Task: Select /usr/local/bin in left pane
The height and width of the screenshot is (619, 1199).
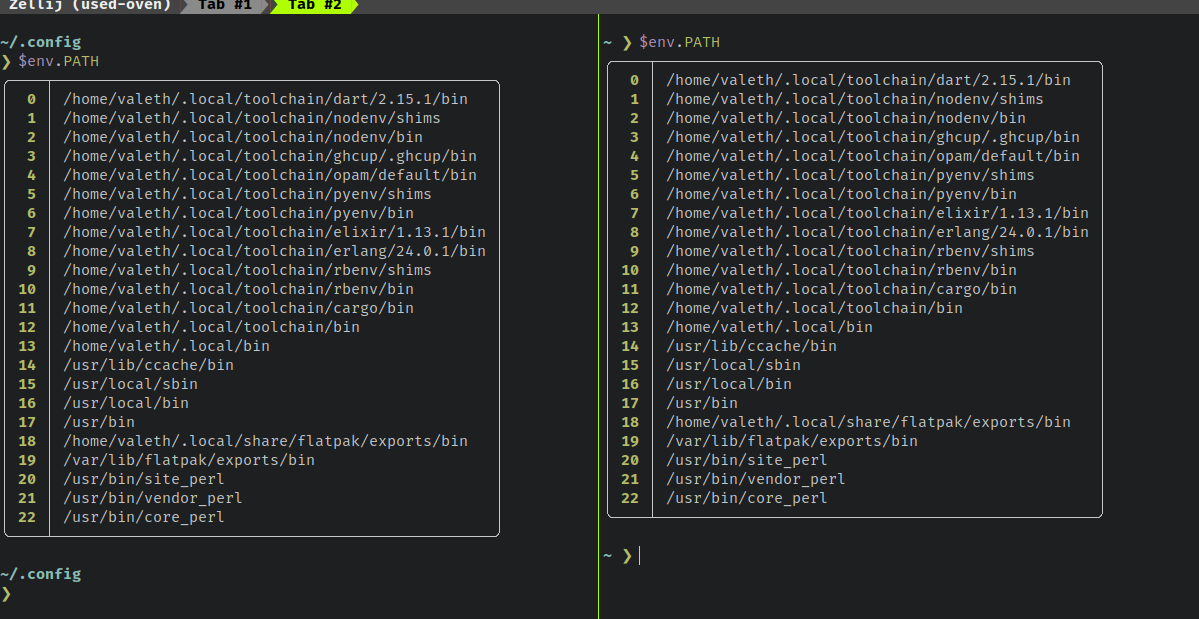Action: [x=125, y=403]
